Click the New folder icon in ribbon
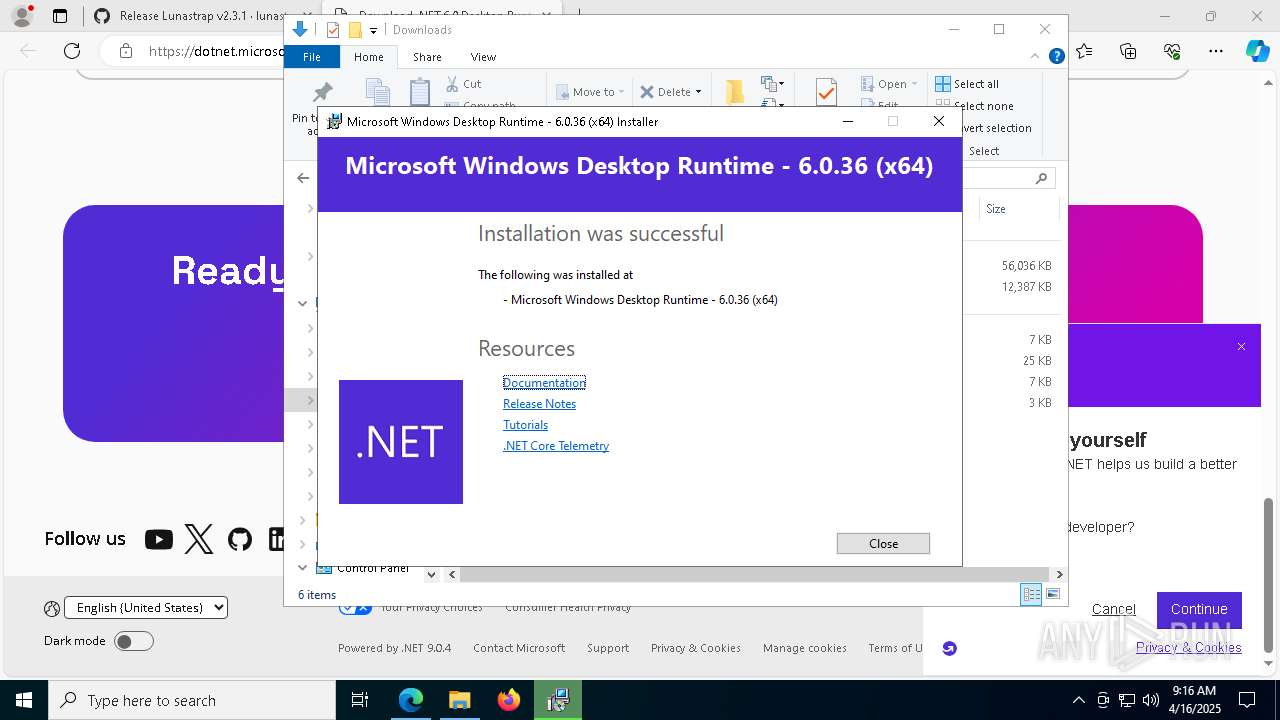The height and width of the screenshot is (720, 1280). coord(734,92)
